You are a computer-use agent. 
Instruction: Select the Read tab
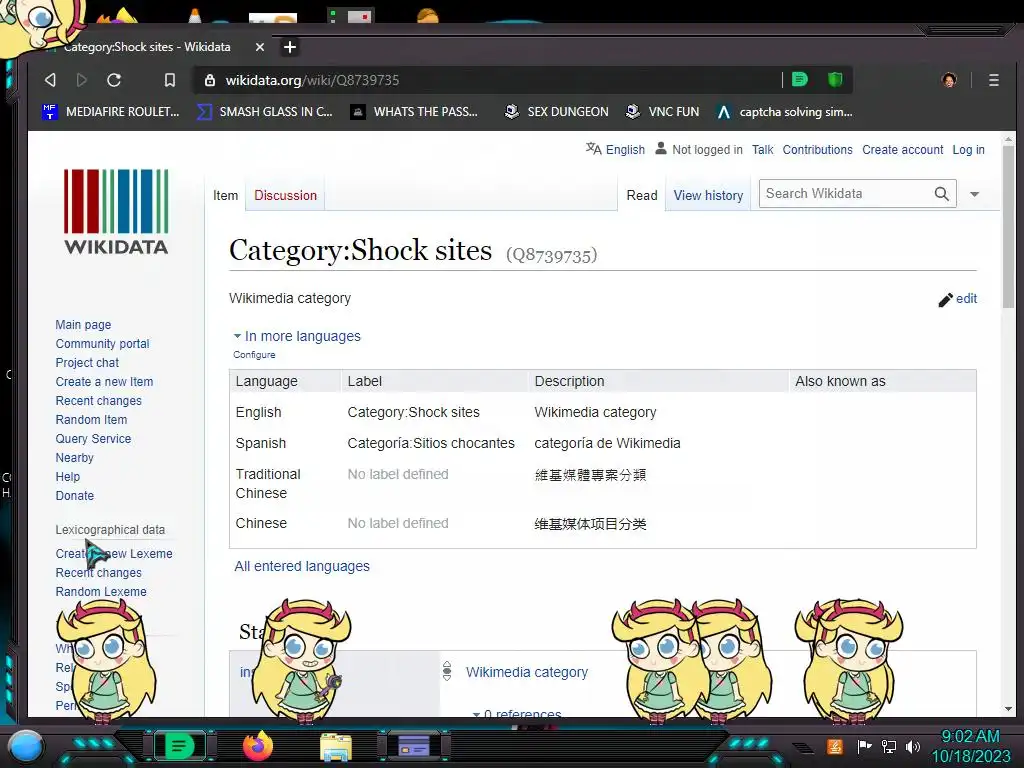642,195
